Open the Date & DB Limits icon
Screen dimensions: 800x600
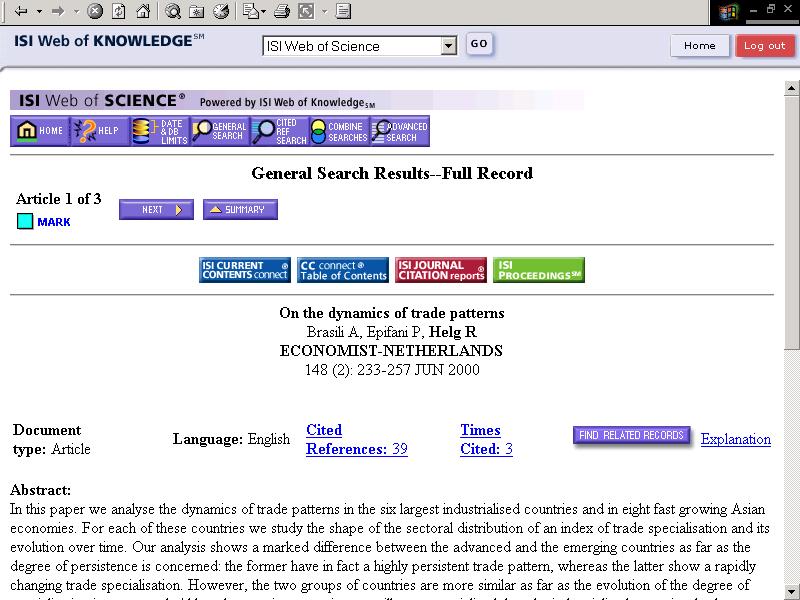click(x=160, y=132)
